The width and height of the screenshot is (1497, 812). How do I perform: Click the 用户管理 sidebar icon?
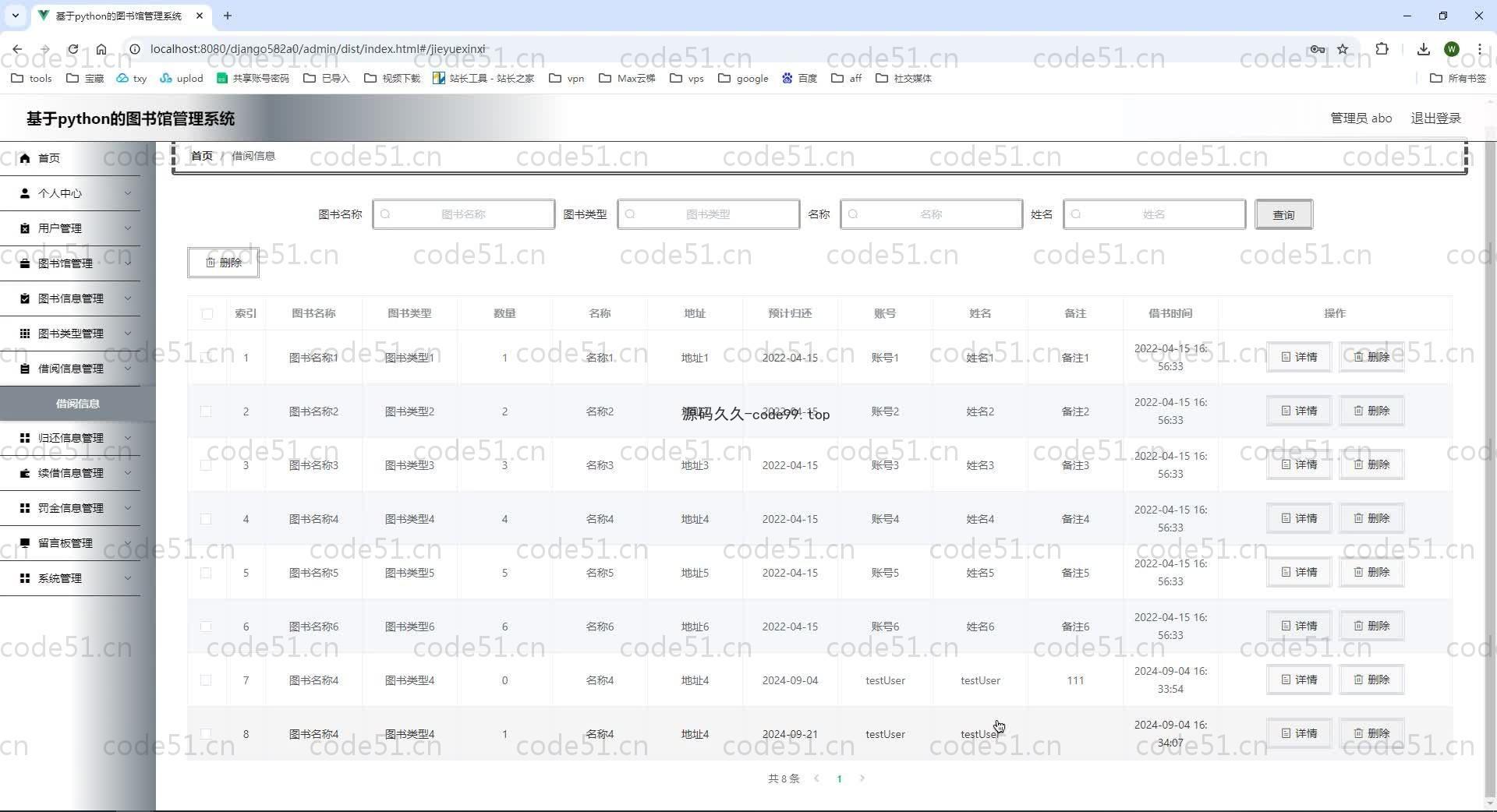pyautogui.click(x=25, y=228)
